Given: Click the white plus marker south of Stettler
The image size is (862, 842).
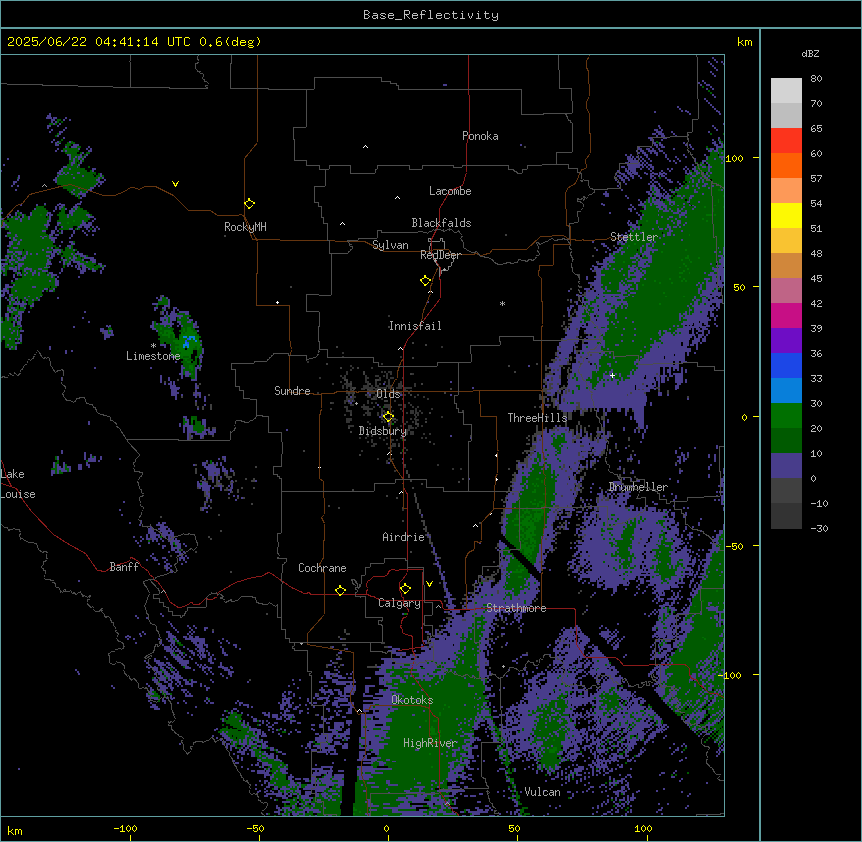Looking at the screenshot, I should (612, 375).
